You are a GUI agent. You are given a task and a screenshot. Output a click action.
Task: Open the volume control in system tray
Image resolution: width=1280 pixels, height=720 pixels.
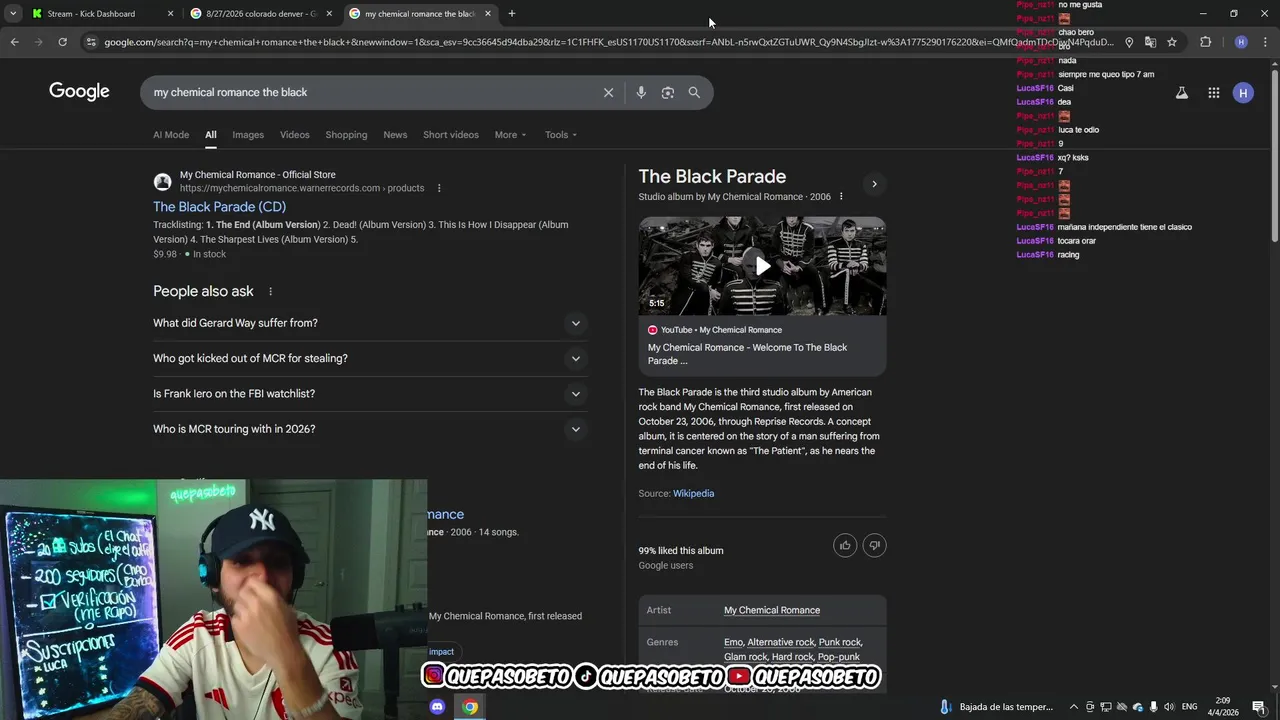pyautogui.click(x=1169, y=707)
